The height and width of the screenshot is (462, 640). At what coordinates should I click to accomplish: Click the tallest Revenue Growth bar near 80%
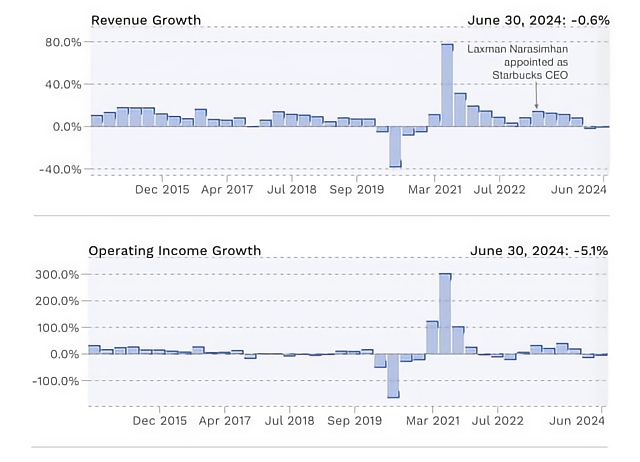pyautogui.click(x=447, y=85)
